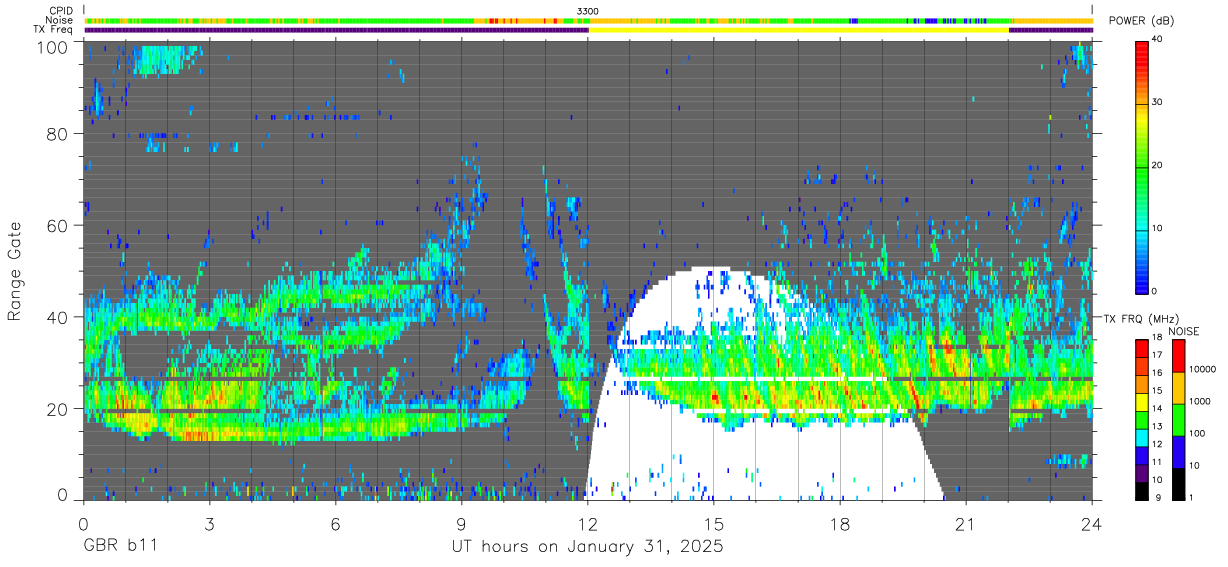The image size is (1228, 567).
Task: Click the 80 range gate tick label
Action: [58, 134]
